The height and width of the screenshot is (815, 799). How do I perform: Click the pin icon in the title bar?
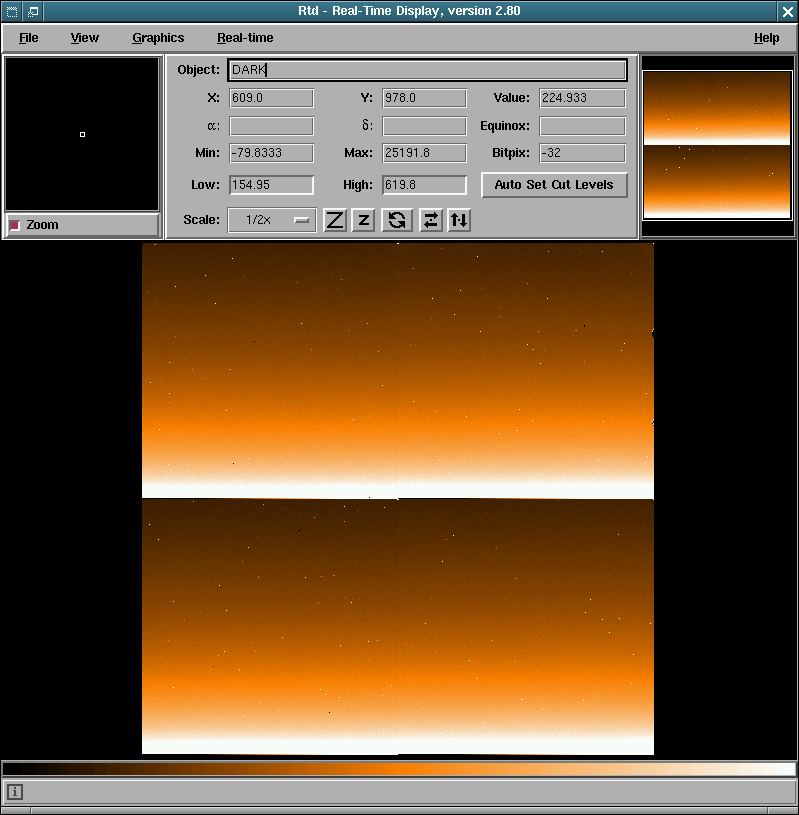click(32, 11)
